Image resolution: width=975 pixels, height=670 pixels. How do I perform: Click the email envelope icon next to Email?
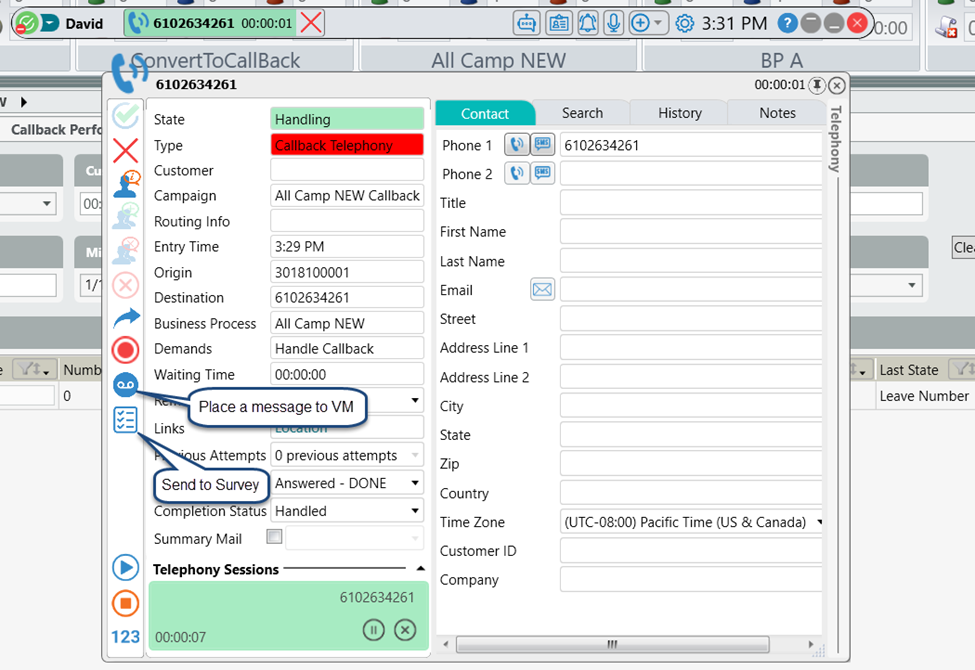(542, 290)
